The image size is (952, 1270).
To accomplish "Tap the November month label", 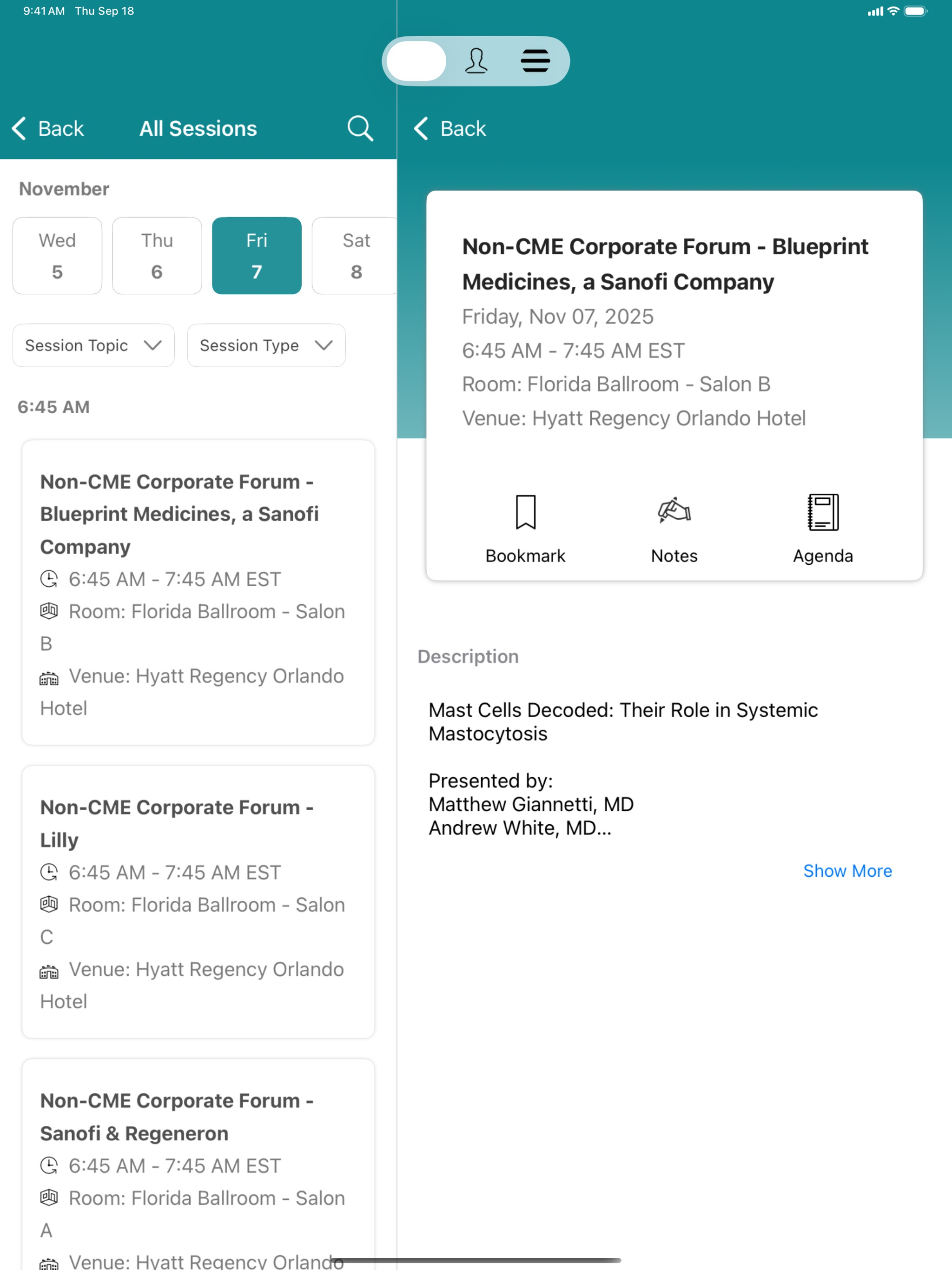I will (64, 189).
